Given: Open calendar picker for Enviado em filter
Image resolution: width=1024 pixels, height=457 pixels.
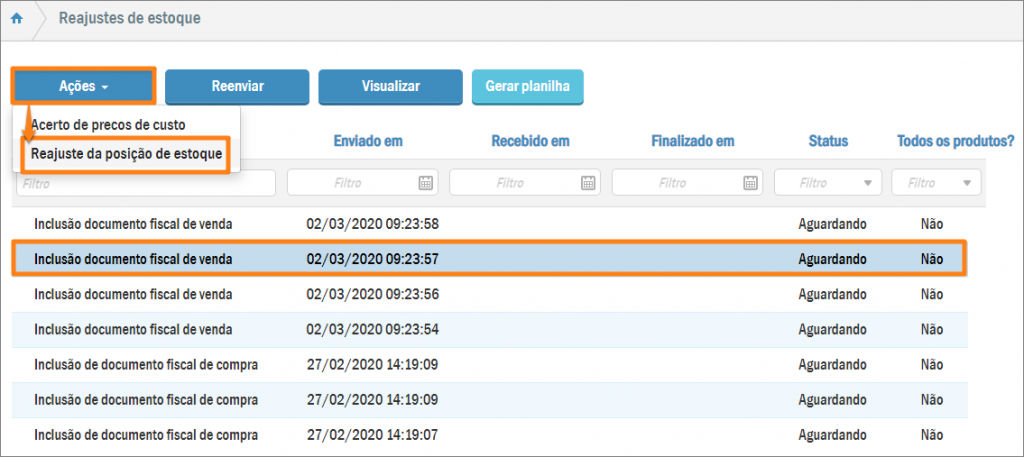Looking at the screenshot, I should click(425, 183).
